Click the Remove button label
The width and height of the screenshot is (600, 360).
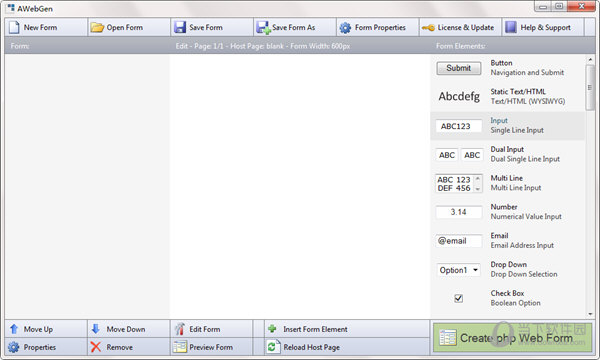coord(119,347)
